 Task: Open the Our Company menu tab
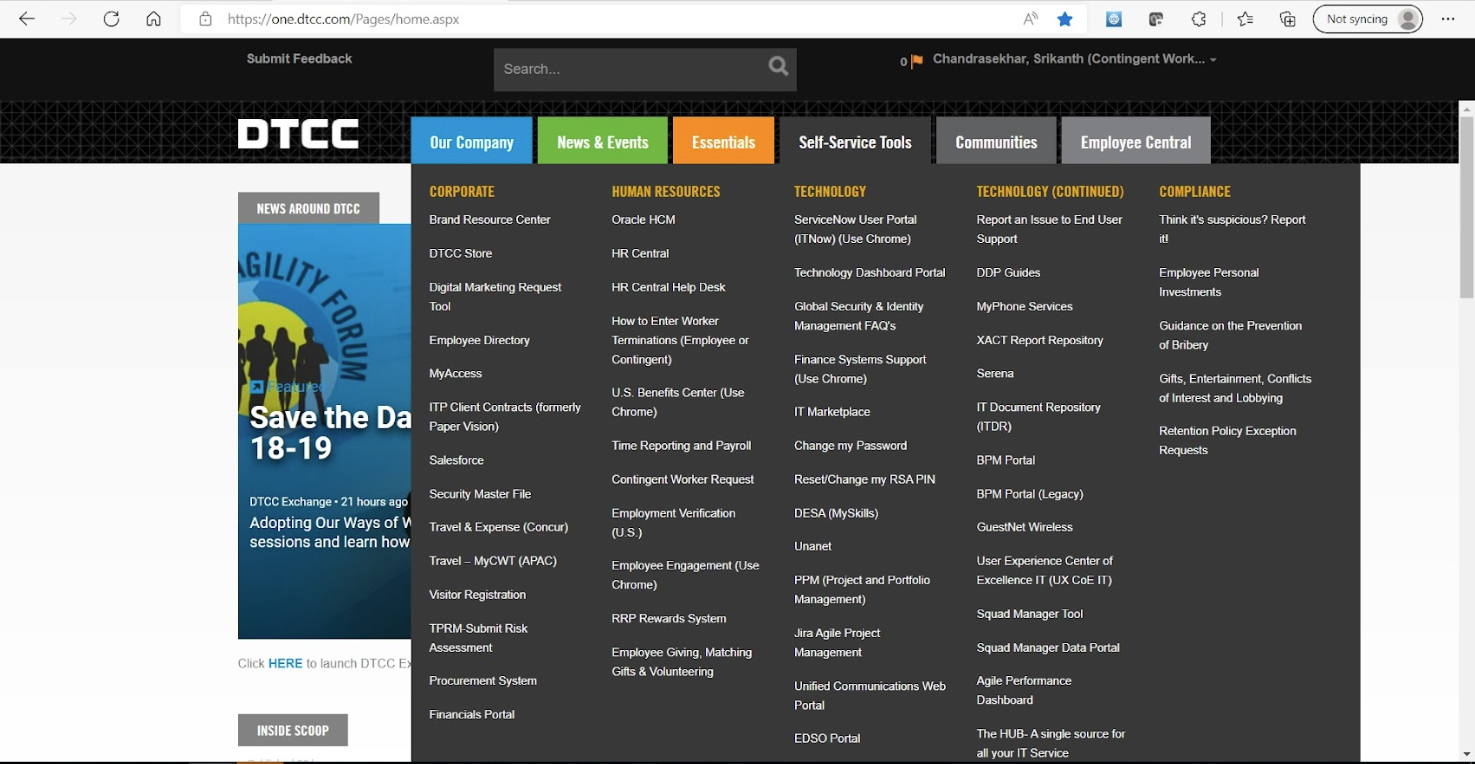[x=471, y=141]
